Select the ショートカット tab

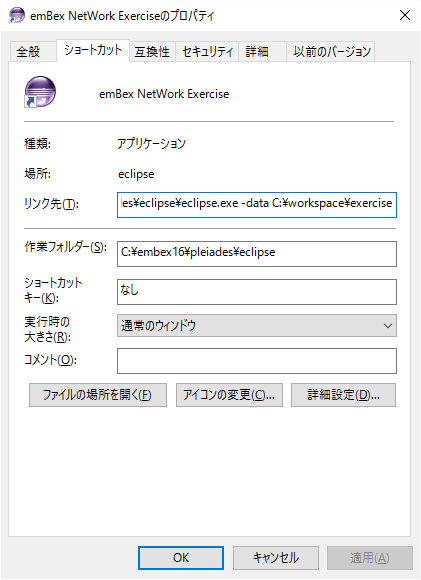(93, 50)
